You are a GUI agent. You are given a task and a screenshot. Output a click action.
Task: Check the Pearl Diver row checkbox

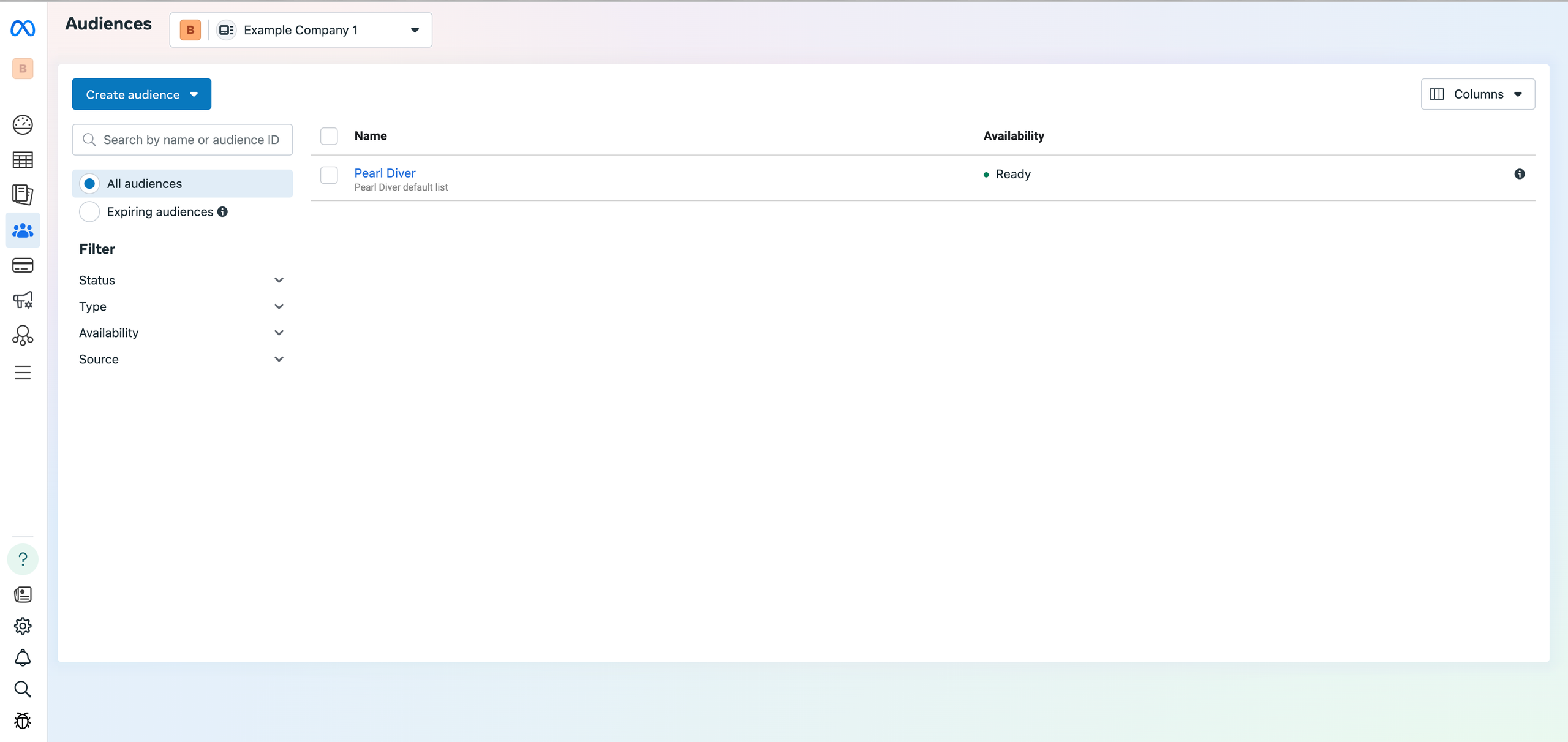coord(329,175)
